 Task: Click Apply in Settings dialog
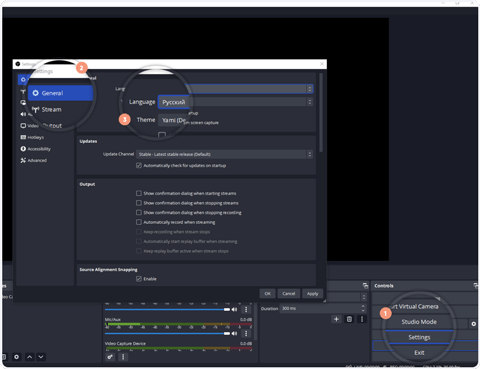pyautogui.click(x=312, y=294)
